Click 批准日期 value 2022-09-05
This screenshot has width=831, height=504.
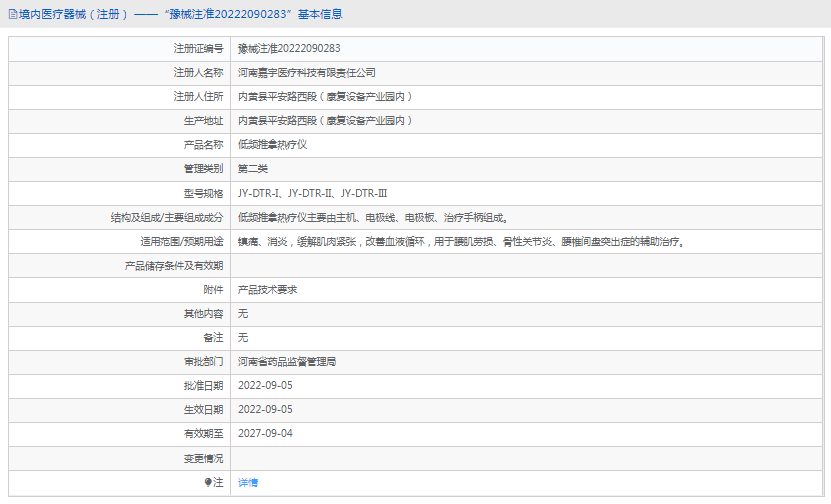click(x=265, y=386)
